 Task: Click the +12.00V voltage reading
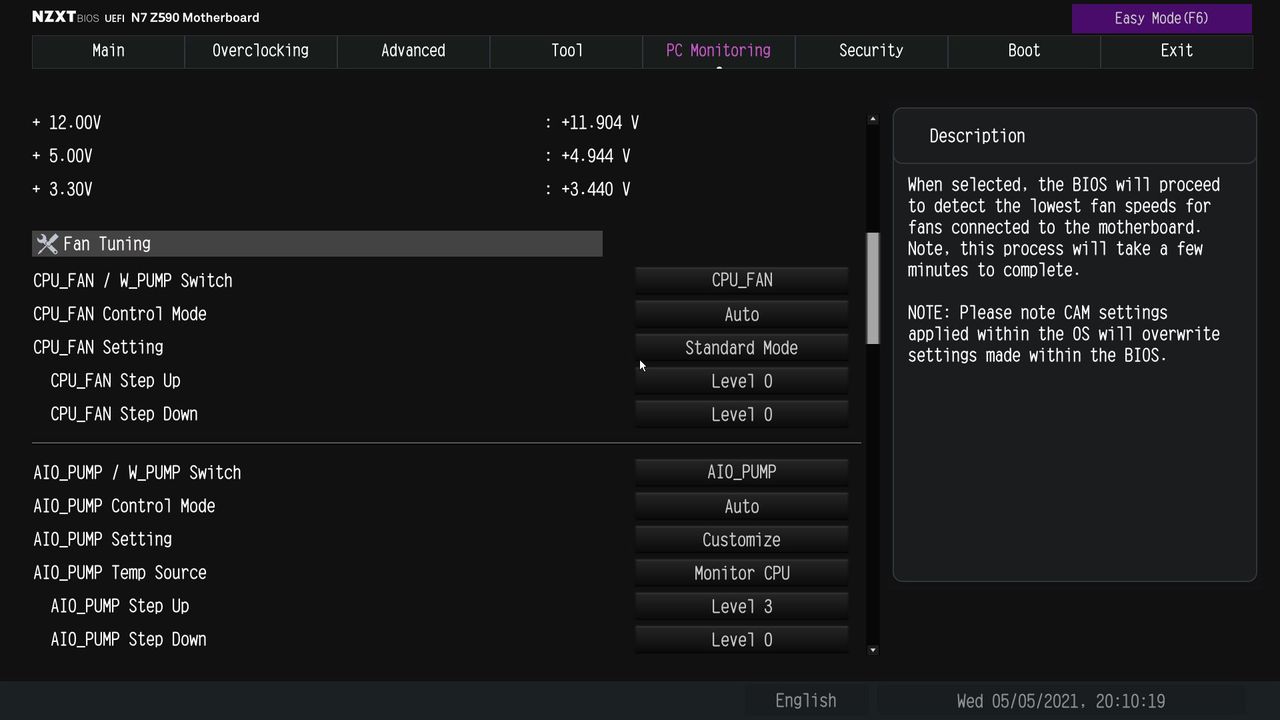[x=67, y=123]
